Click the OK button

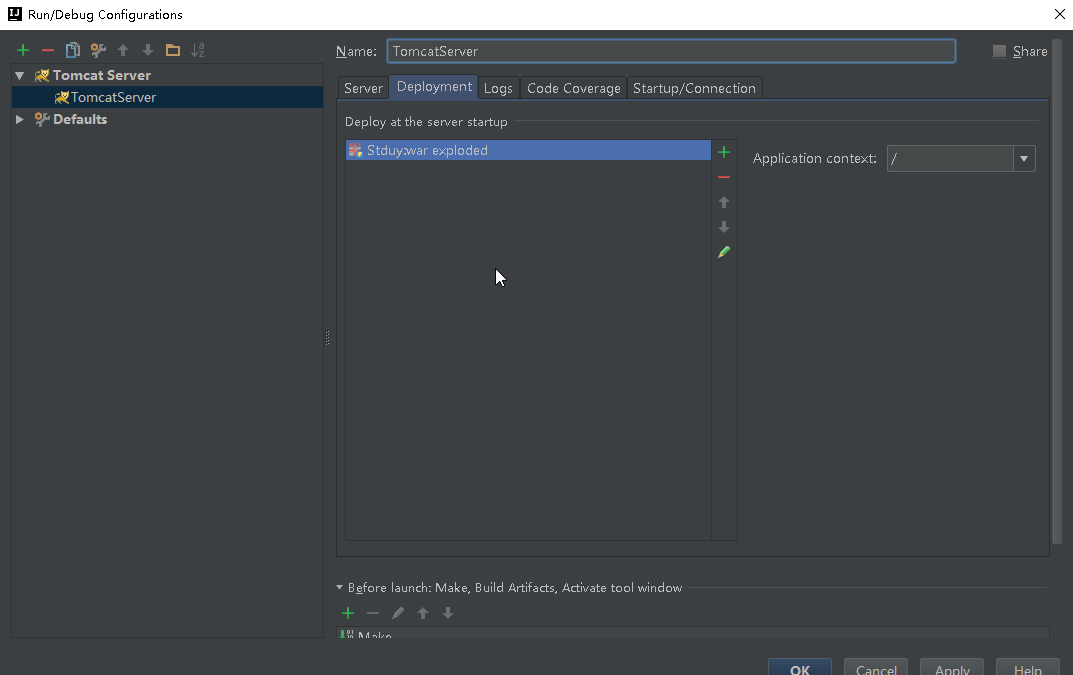800,668
